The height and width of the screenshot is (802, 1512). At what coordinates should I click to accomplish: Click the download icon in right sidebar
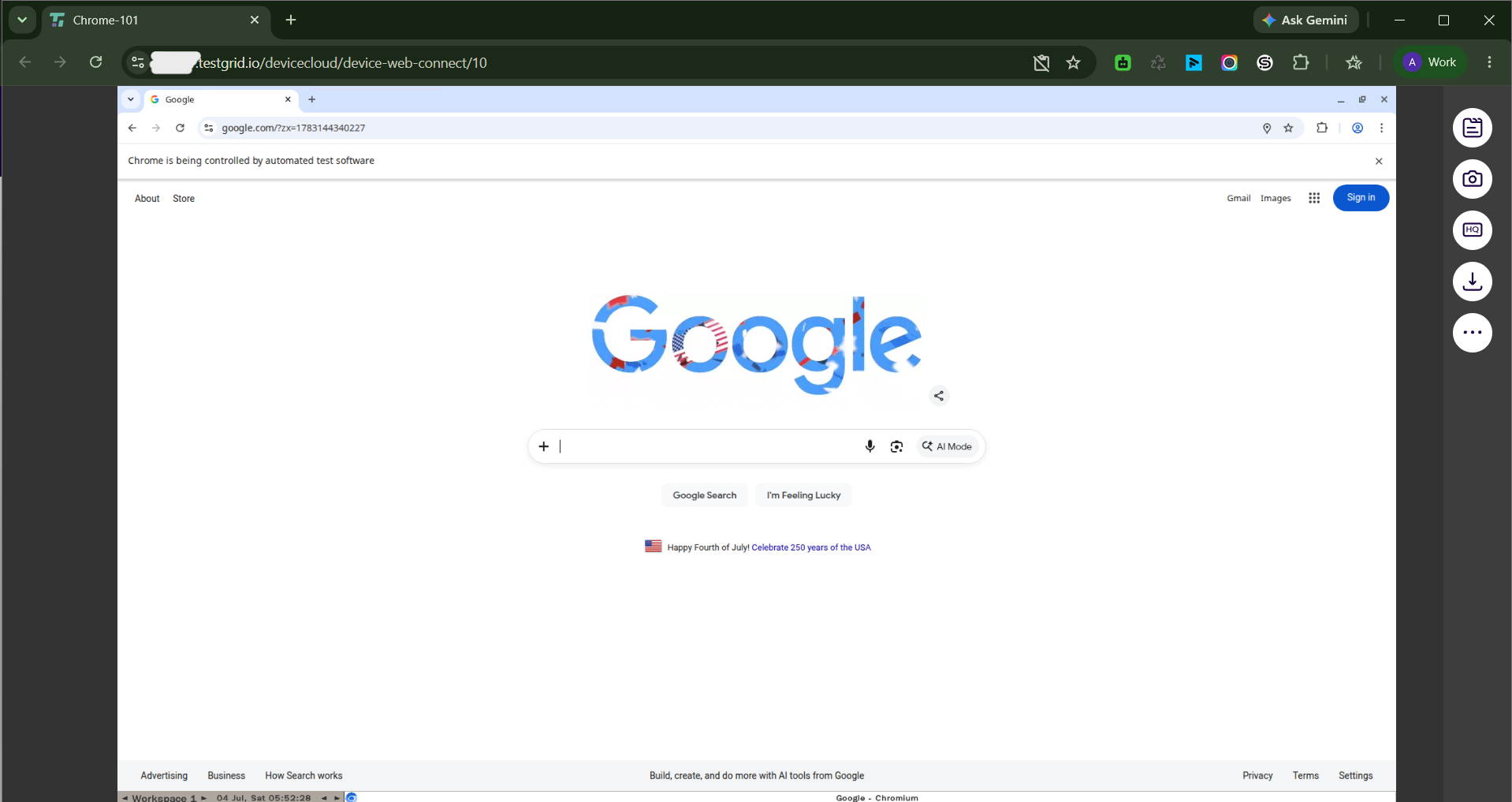[x=1472, y=282]
